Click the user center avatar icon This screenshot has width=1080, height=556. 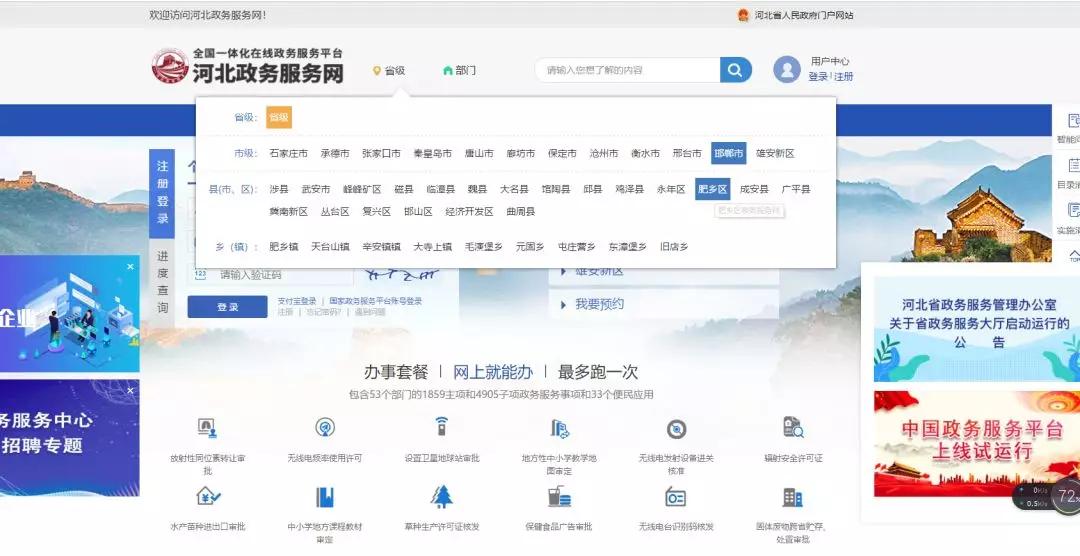click(x=787, y=70)
